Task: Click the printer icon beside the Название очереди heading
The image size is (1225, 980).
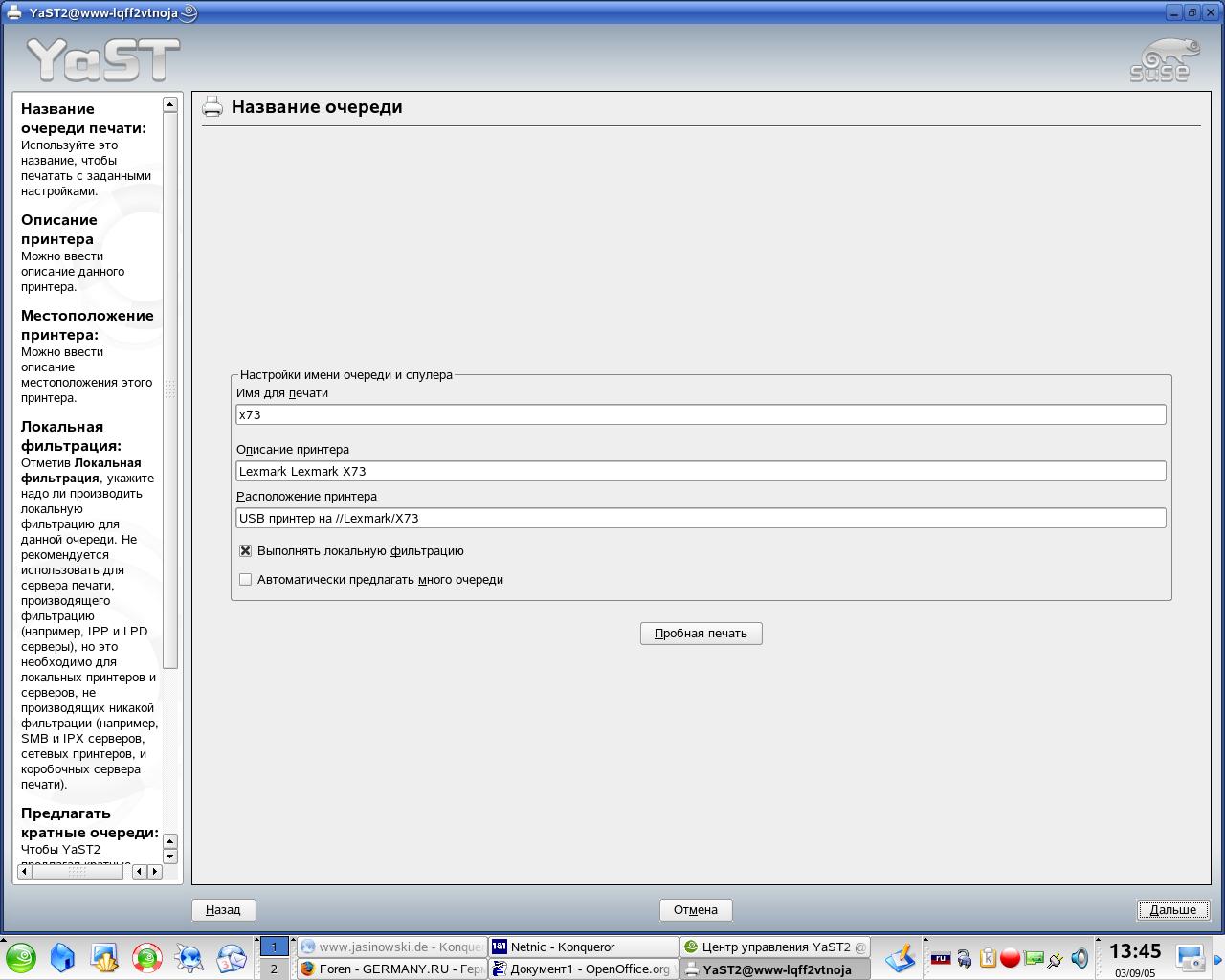Action: [212, 107]
